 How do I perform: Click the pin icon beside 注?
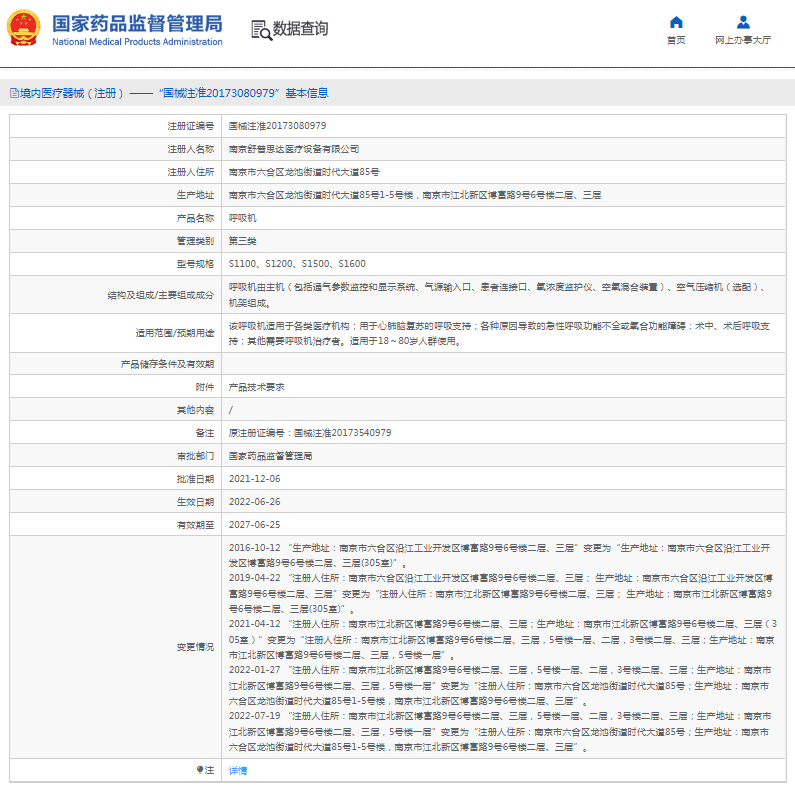click(200, 770)
